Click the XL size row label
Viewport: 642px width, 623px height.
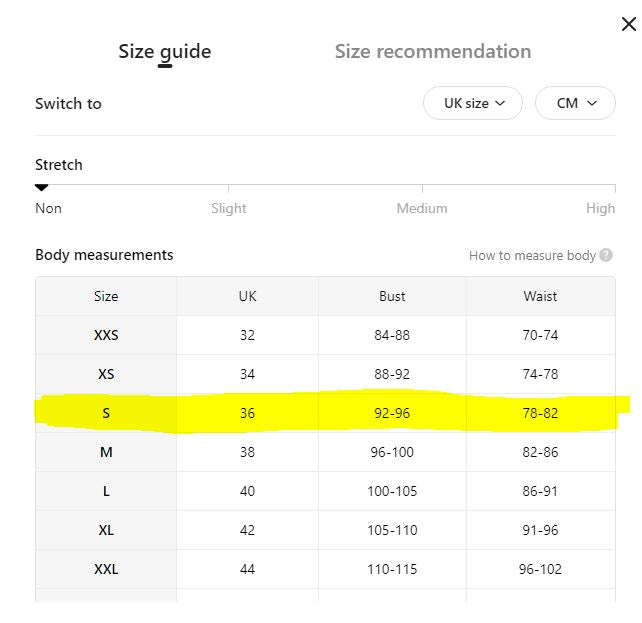click(x=106, y=530)
